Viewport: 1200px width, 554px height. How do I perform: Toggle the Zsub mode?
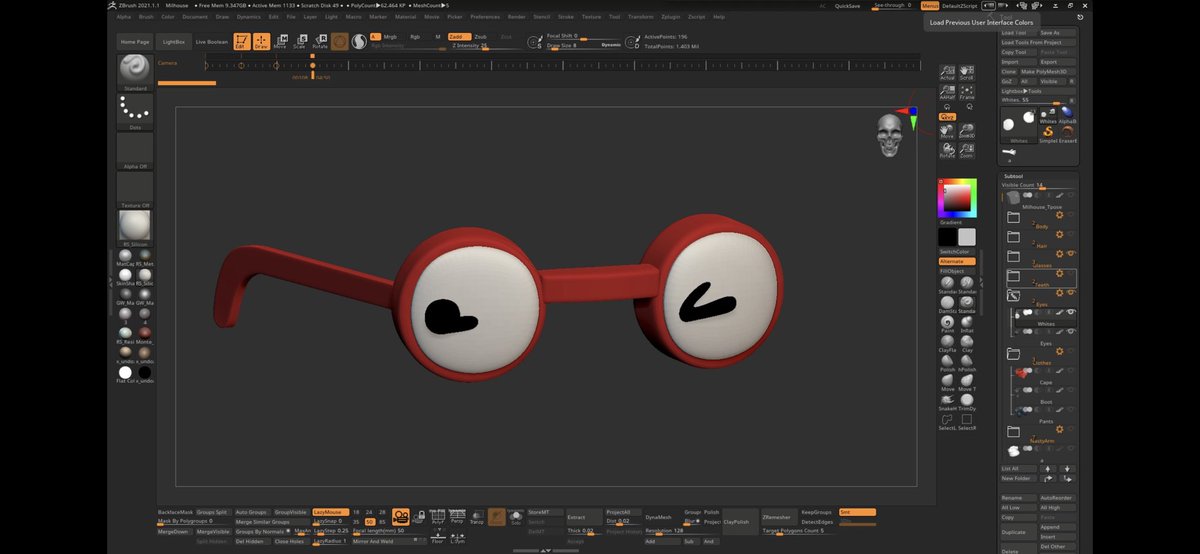(481, 36)
